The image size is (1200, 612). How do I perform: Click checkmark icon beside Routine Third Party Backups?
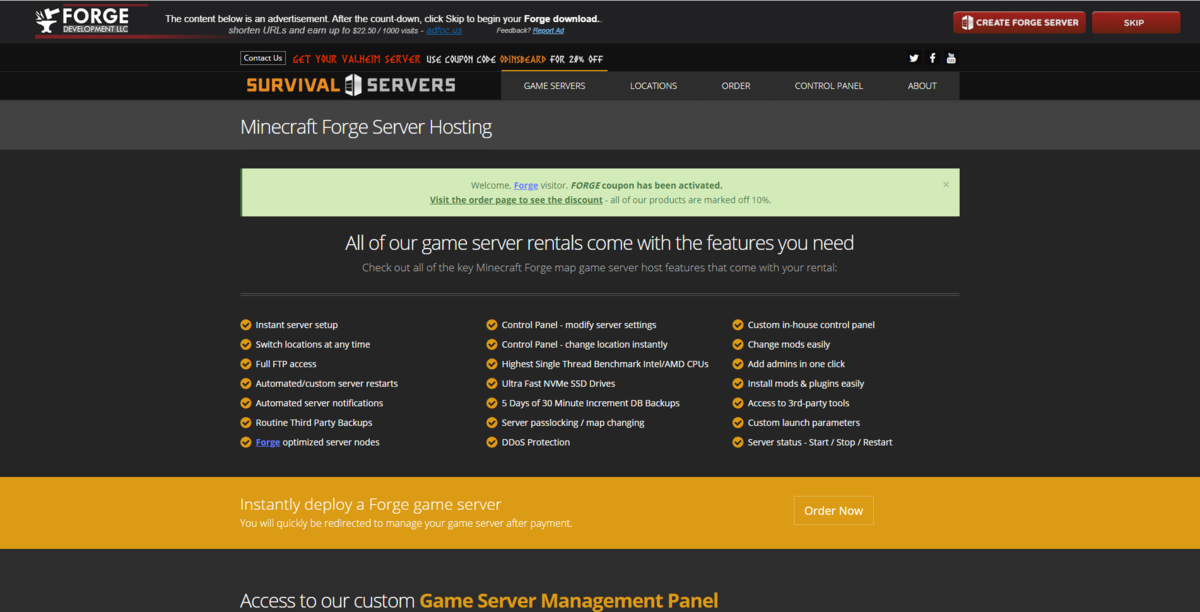coord(246,423)
